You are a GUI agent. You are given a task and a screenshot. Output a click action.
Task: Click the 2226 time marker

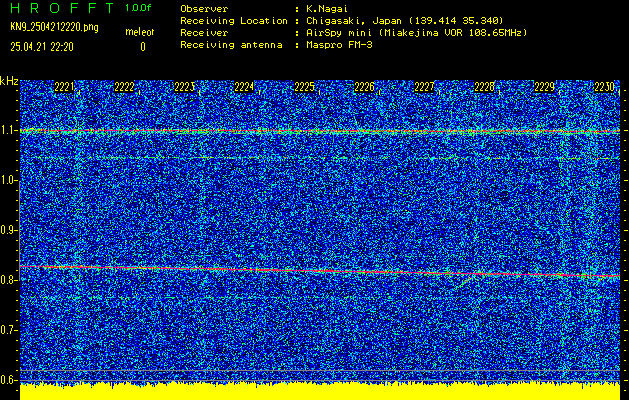[x=365, y=87]
